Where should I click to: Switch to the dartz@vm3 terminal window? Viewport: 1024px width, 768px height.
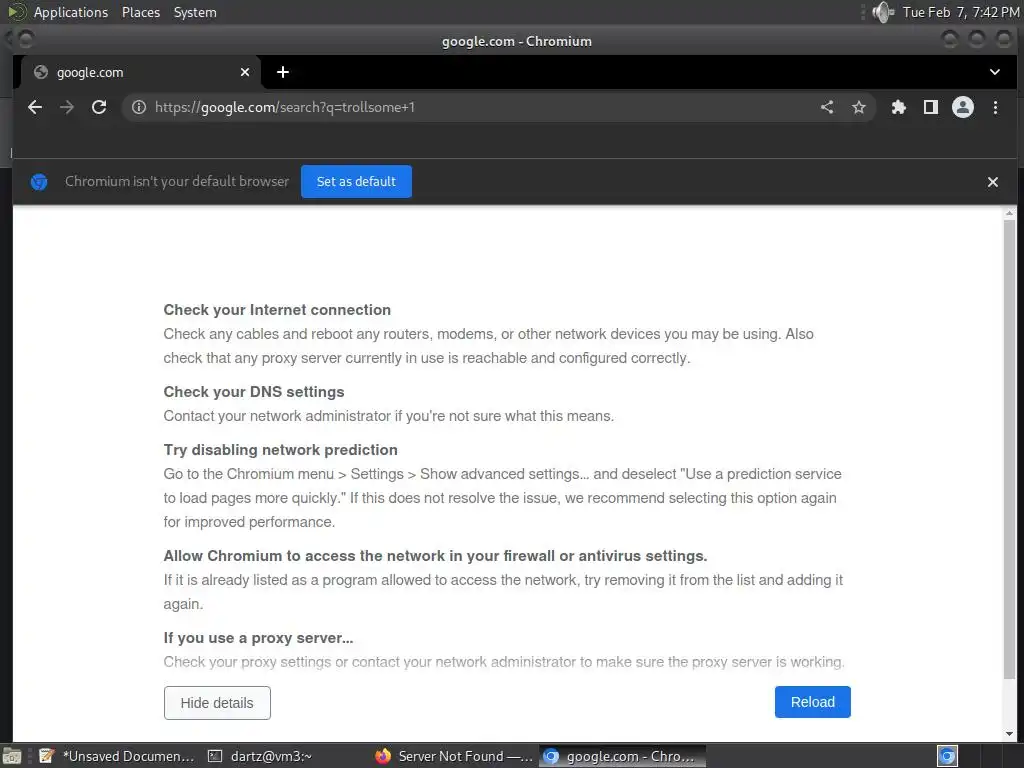[261, 756]
